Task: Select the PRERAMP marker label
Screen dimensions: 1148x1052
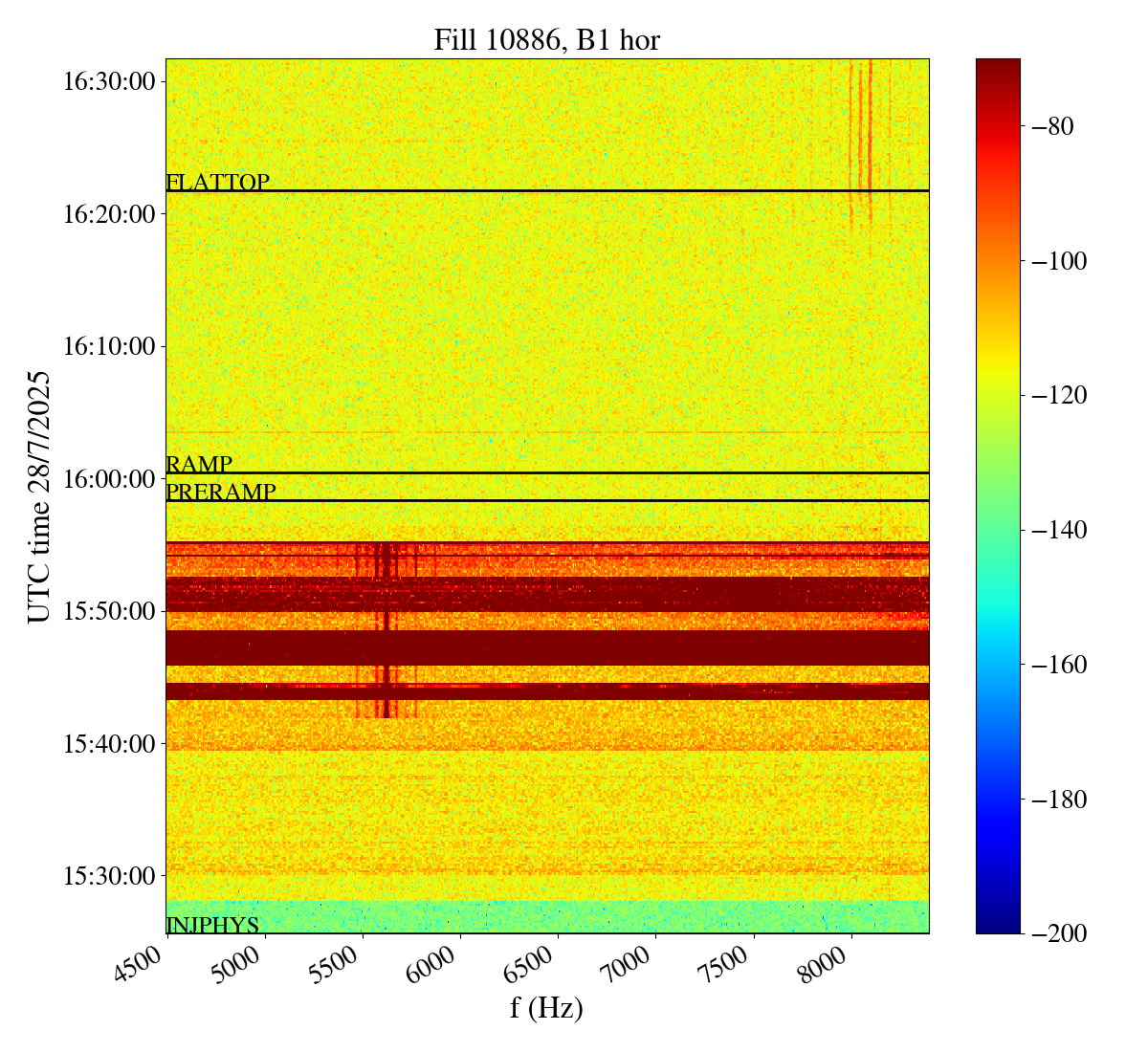Action: 221,493
